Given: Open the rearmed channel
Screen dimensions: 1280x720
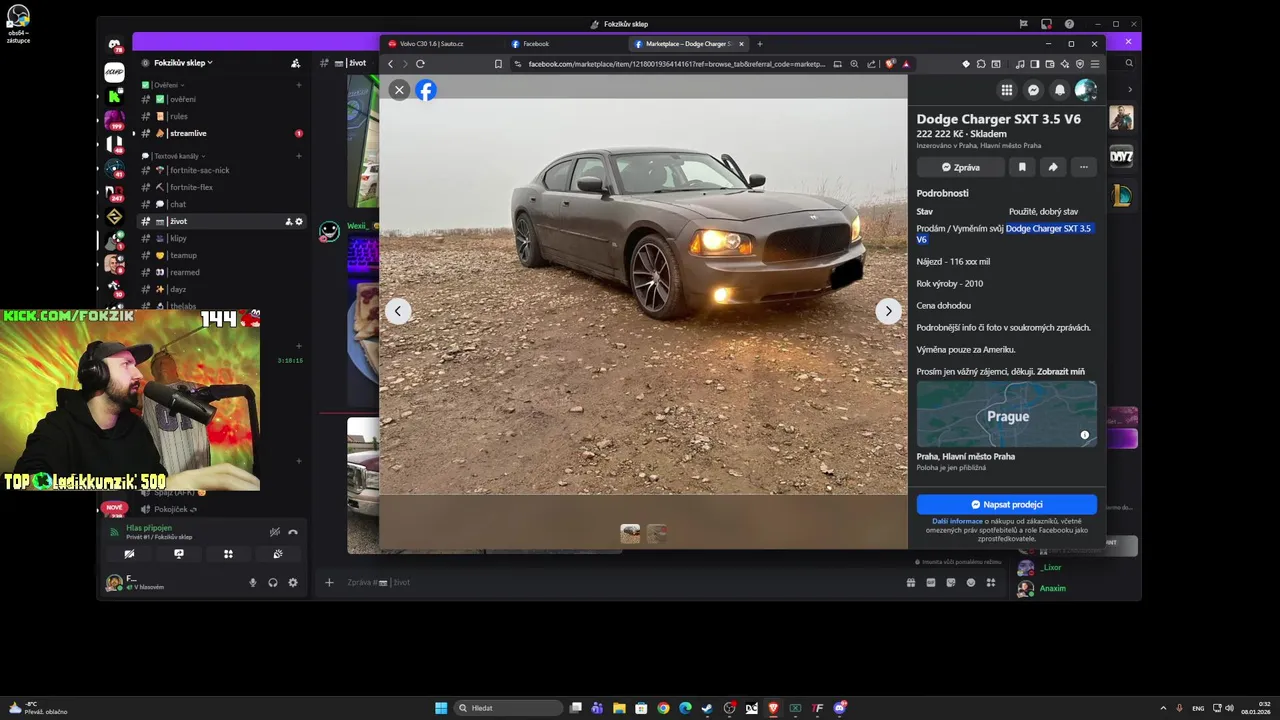Looking at the screenshot, I should (x=221, y=272).
